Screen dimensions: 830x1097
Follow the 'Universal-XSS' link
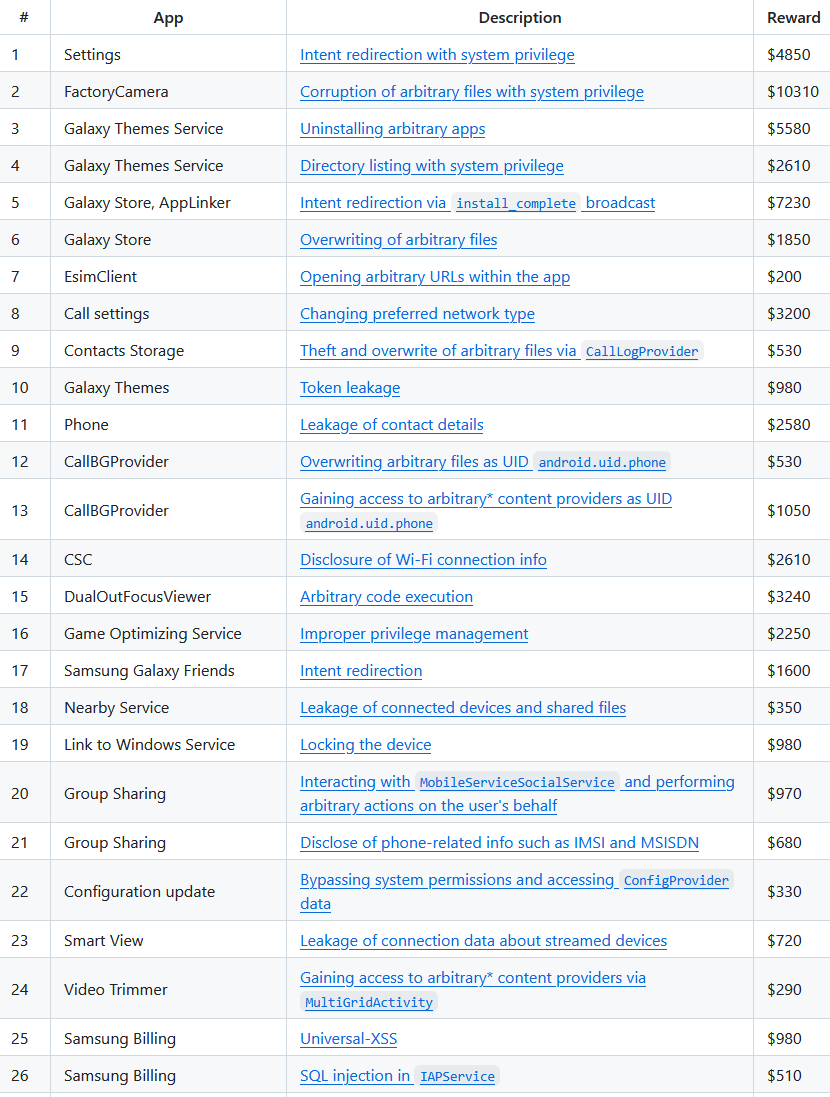click(349, 1039)
